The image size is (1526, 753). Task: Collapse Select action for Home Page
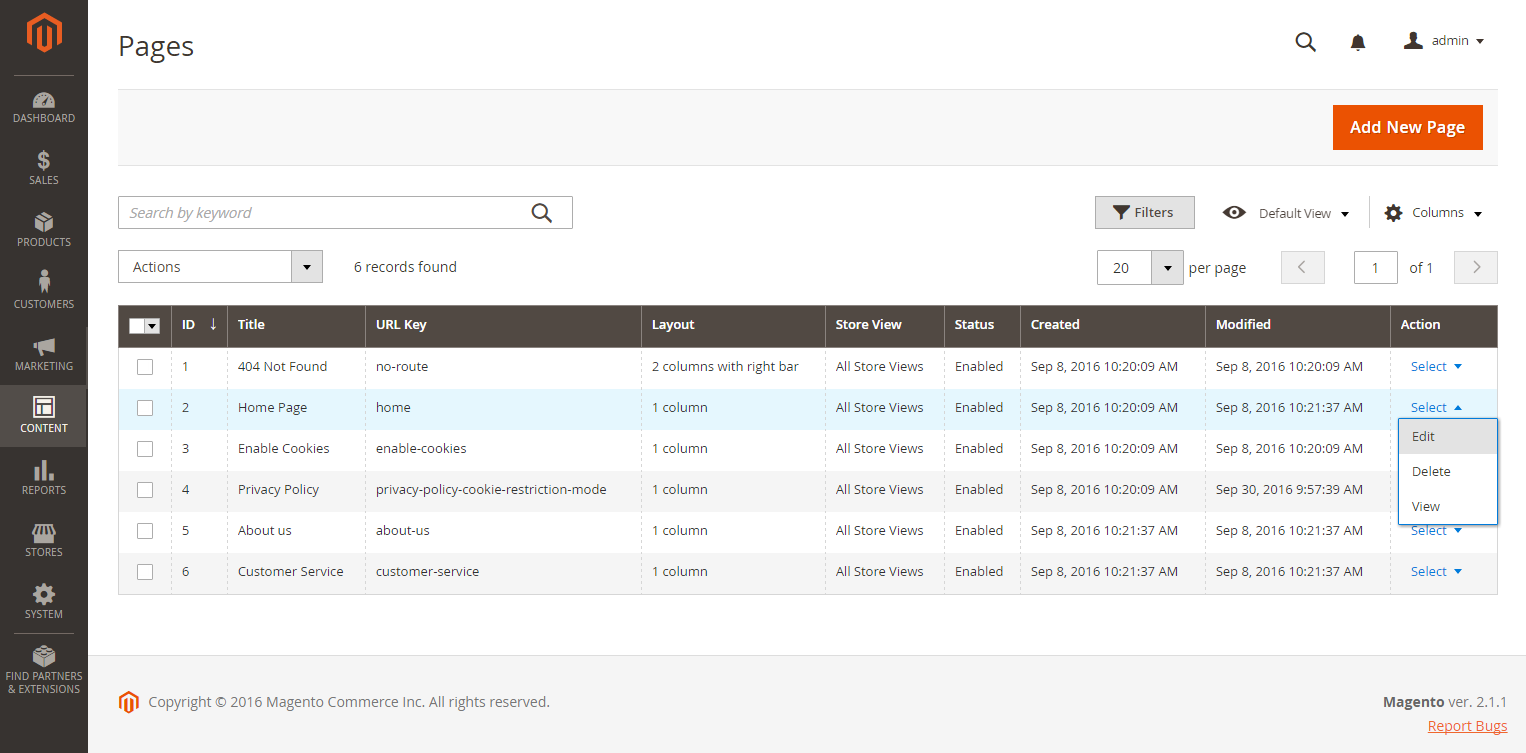(x=1436, y=408)
